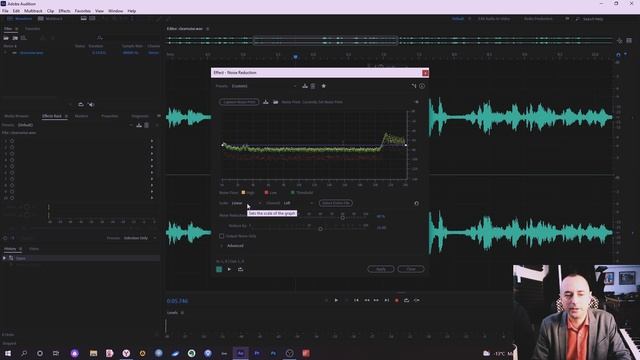Viewport: 640px width, 360px height.
Task: Open Windows Start menu
Action: point(7,353)
